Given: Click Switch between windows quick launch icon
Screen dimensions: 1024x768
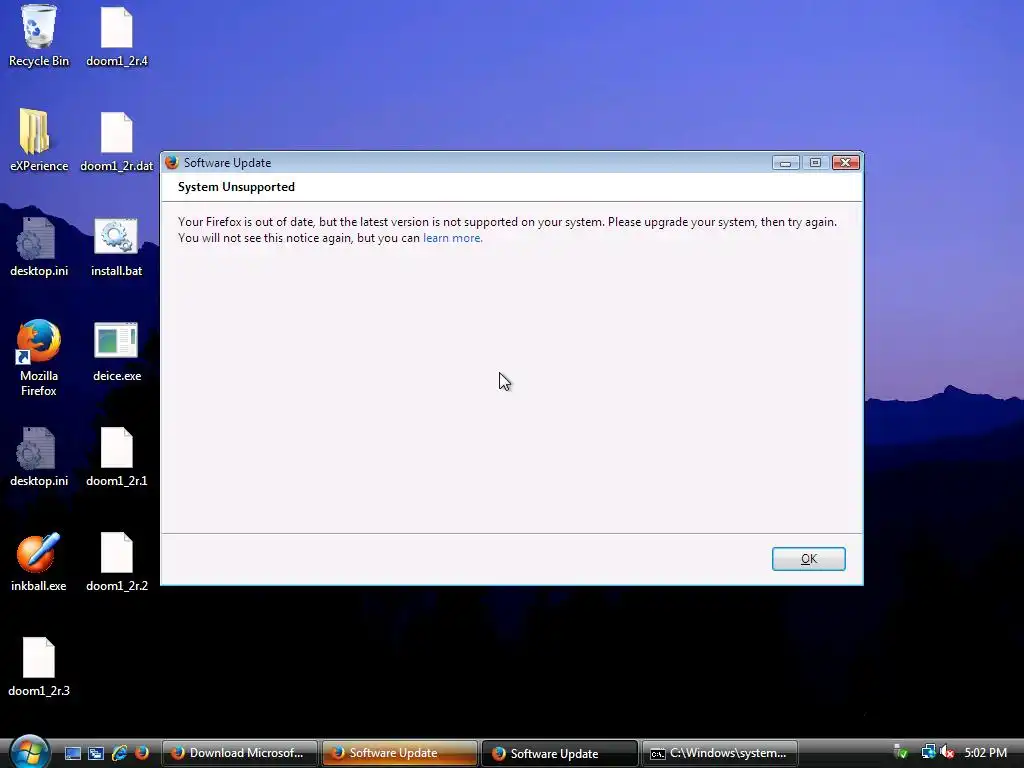Looking at the screenshot, I should (96, 753).
